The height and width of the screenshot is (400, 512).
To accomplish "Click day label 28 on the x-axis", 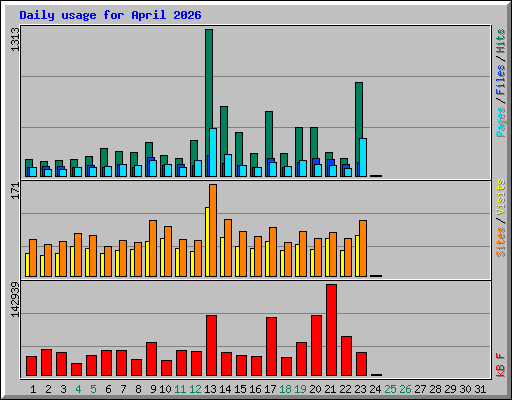I will coord(435,389).
